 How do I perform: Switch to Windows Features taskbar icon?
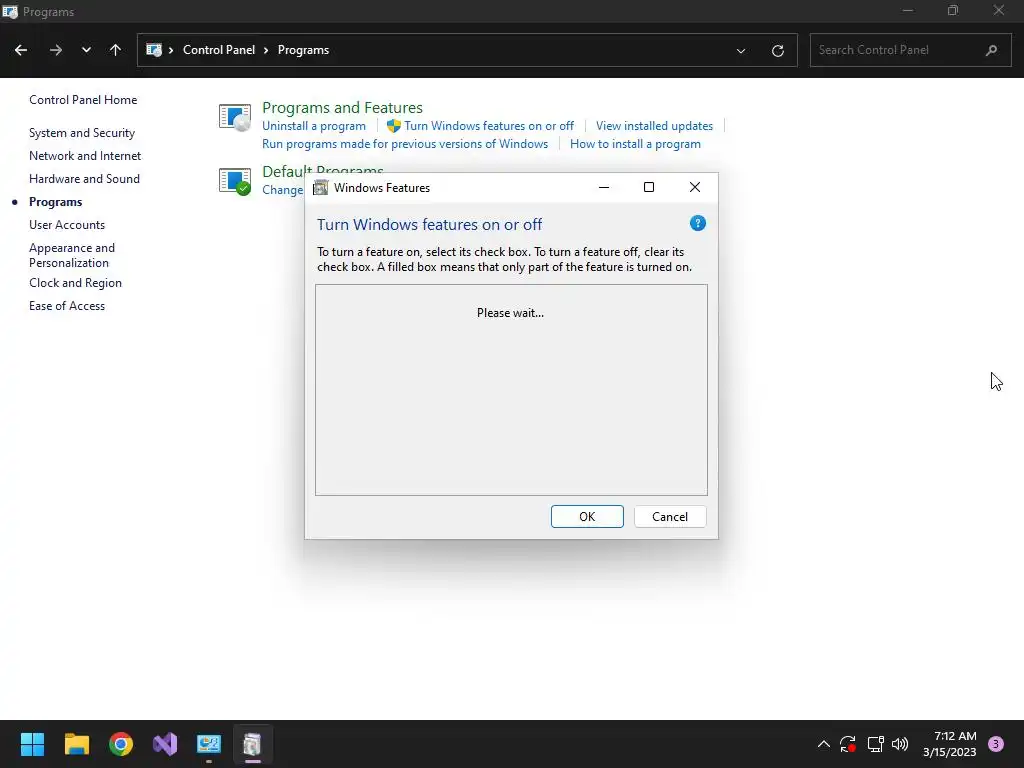tap(253, 744)
